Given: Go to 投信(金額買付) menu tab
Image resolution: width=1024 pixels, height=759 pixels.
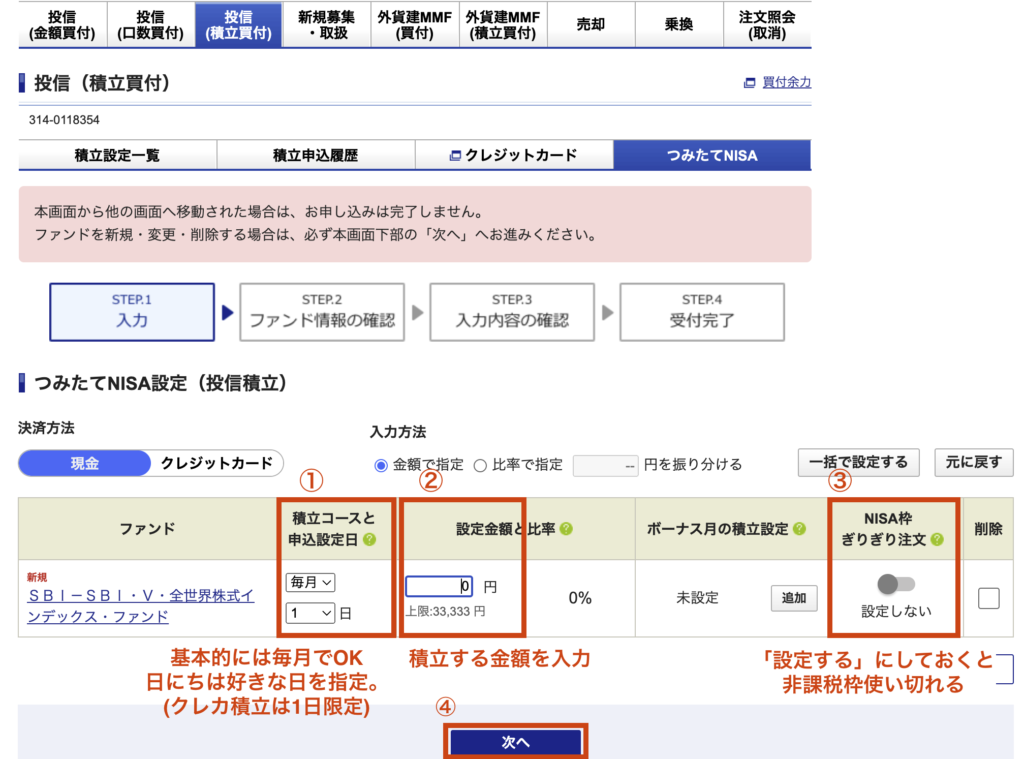Looking at the screenshot, I should click(62, 25).
